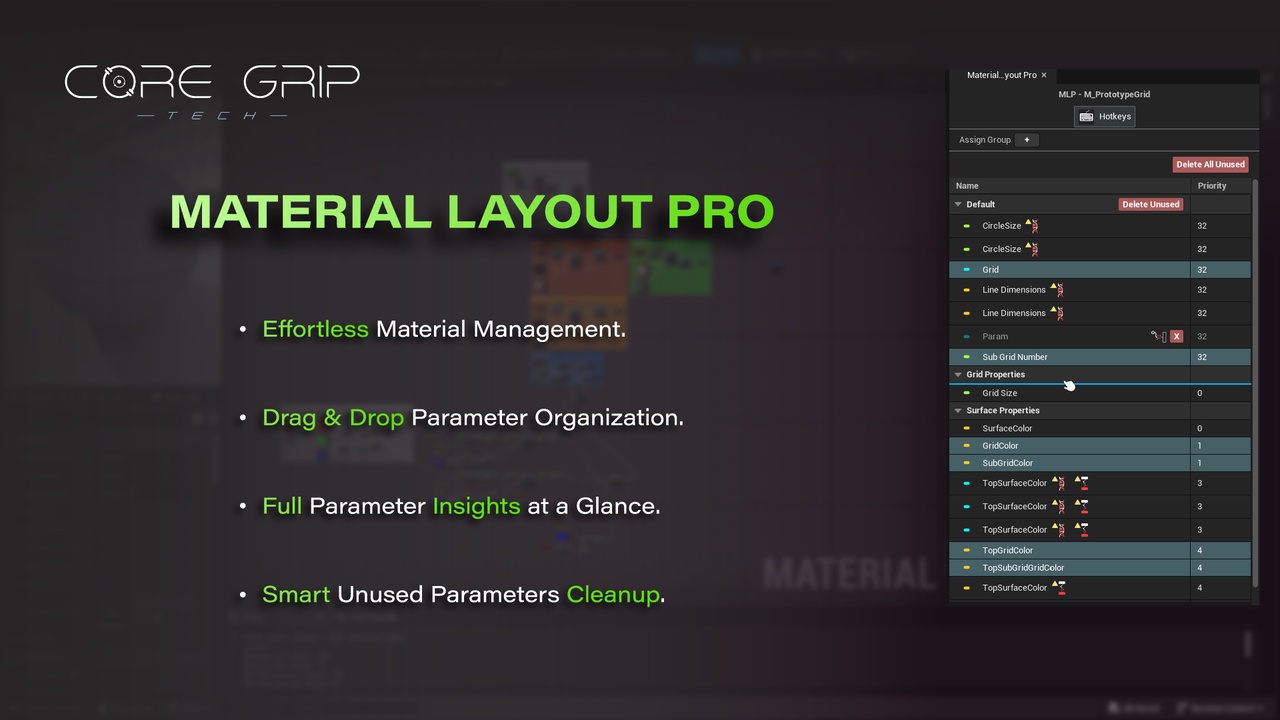Click the green pin icon beside Grid Size
Image resolution: width=1280 pixels, height=720 pixels.
[967, 393]
